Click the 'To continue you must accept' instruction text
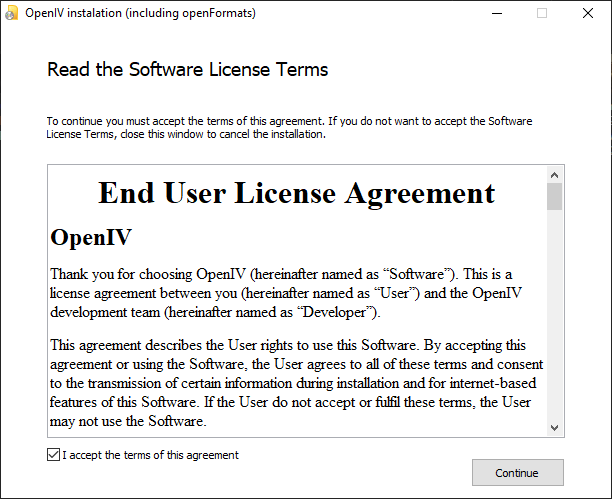The height and width of the screenshot is (499, 612). coord(289,128)
